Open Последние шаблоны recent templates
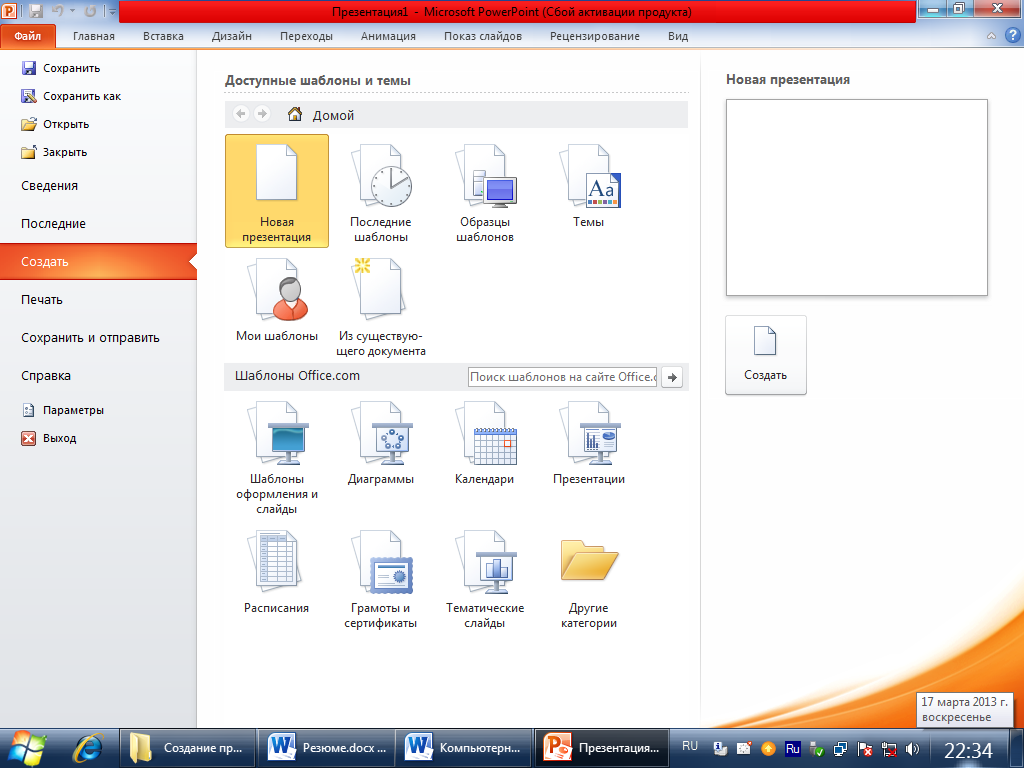 click(381, 191)
